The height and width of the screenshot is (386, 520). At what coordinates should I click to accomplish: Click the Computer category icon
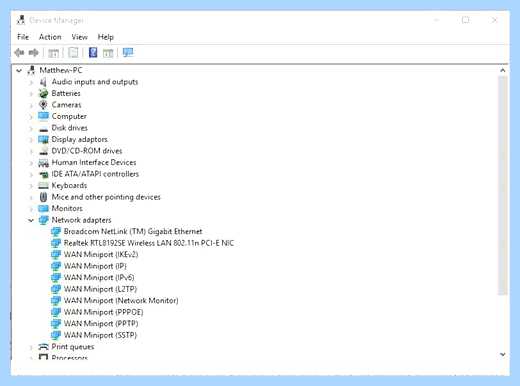[43, 116]
